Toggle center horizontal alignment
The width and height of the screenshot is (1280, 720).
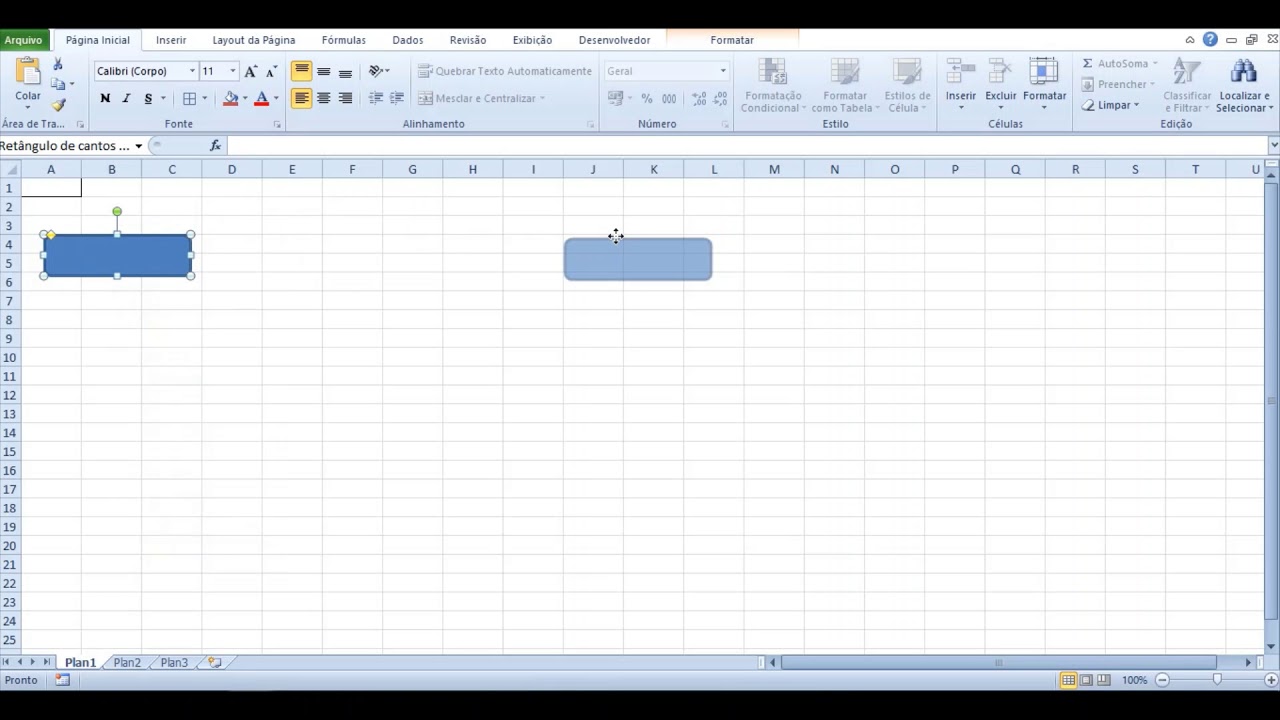click(x=323, y=98)
